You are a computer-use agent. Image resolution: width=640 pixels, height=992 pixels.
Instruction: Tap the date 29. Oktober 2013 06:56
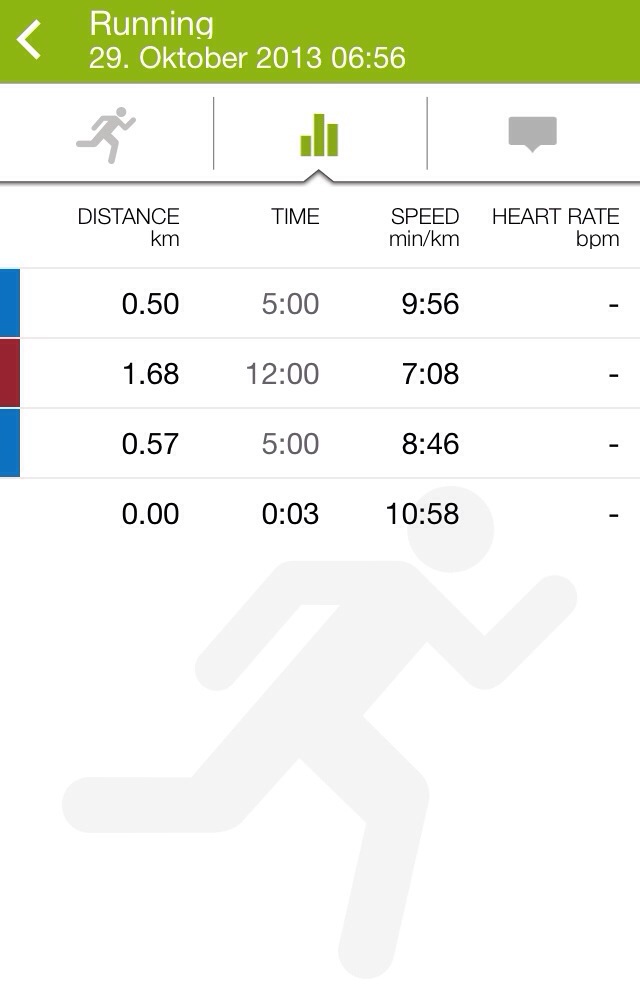[247, 58]
